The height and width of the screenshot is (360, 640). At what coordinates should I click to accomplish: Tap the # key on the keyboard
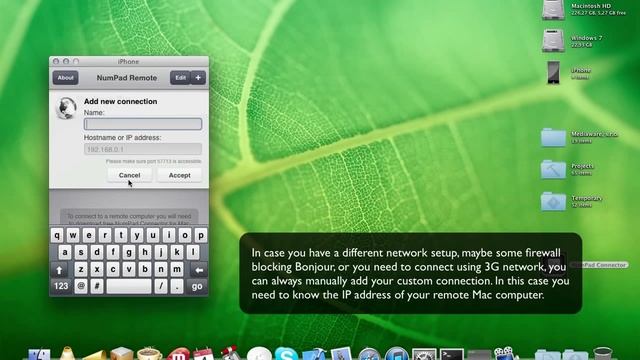tap(97, 286)
